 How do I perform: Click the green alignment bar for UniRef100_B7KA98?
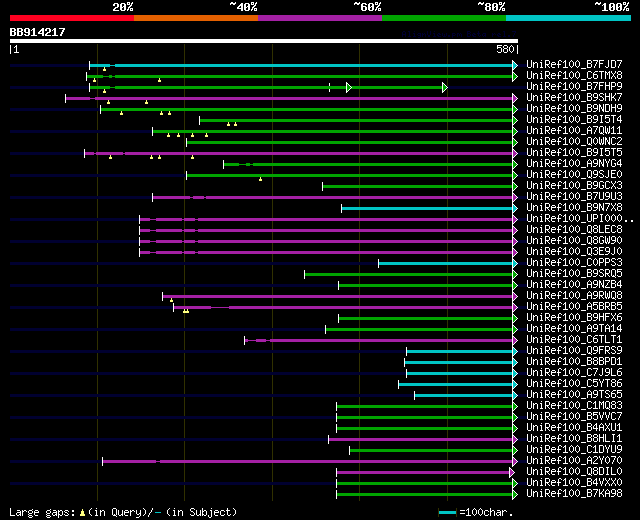pyautogui.click(x=427, y=495)
